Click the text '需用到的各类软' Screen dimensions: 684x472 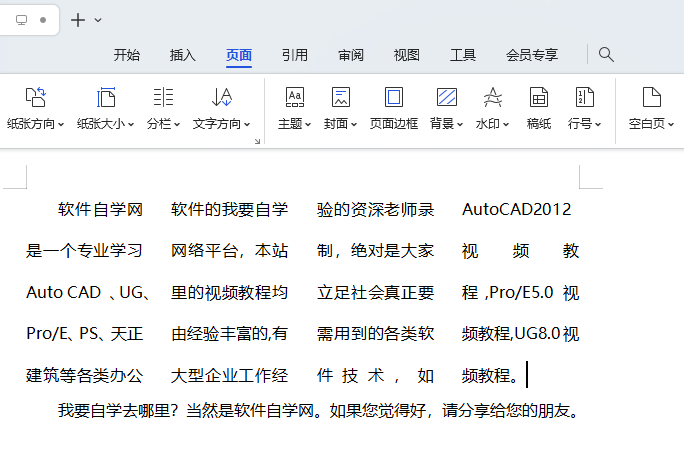376,334
